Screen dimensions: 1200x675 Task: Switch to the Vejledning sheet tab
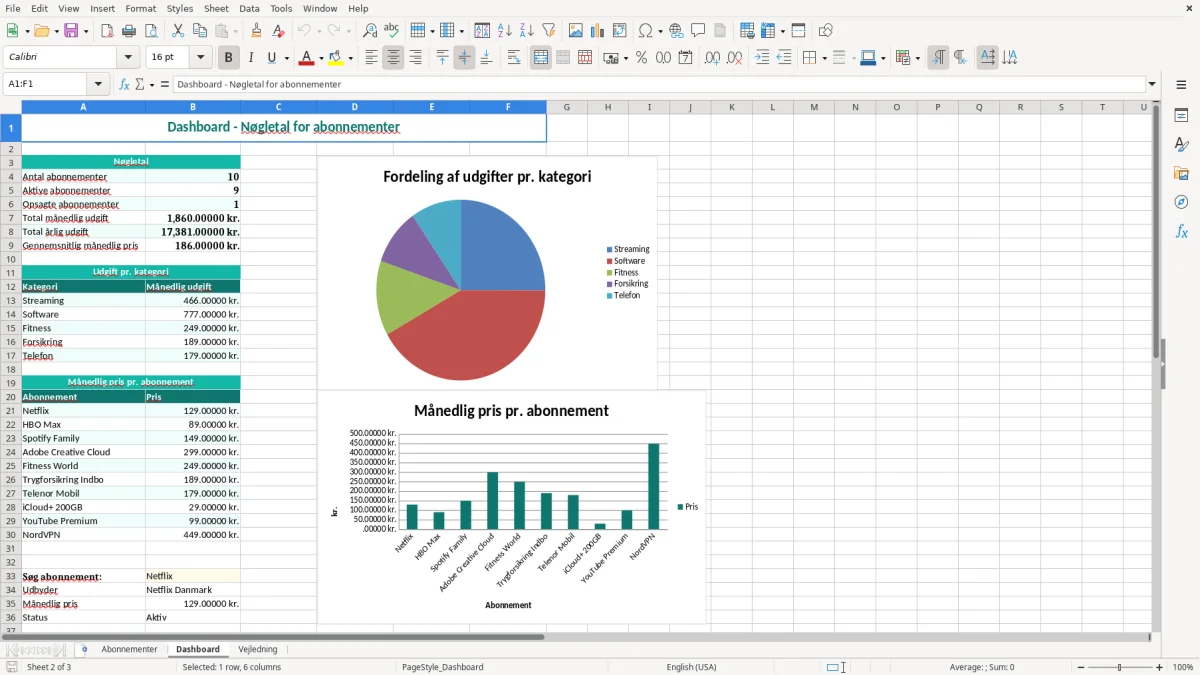click(257, 649)
